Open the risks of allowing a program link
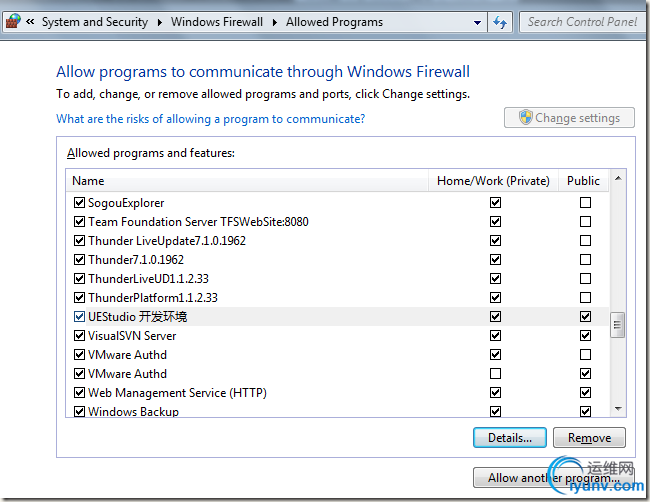This screenshot has width=650, height=502. 211,119
